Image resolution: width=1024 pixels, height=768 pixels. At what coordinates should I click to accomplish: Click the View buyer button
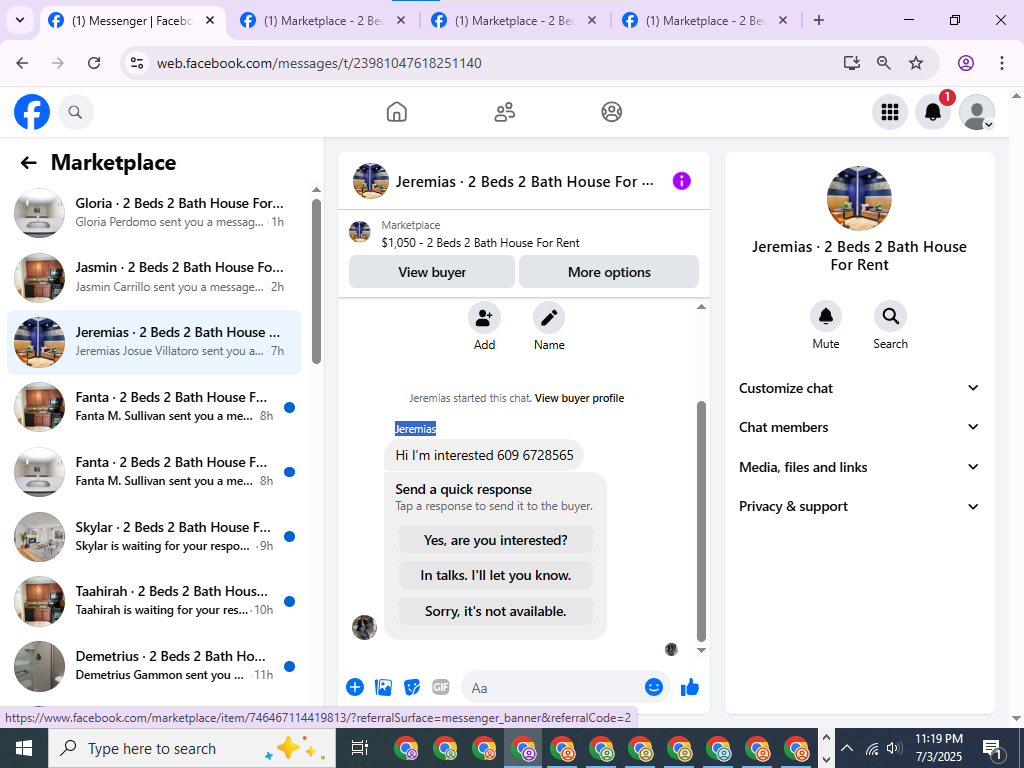pyautogui.click(x=432, y=272)
